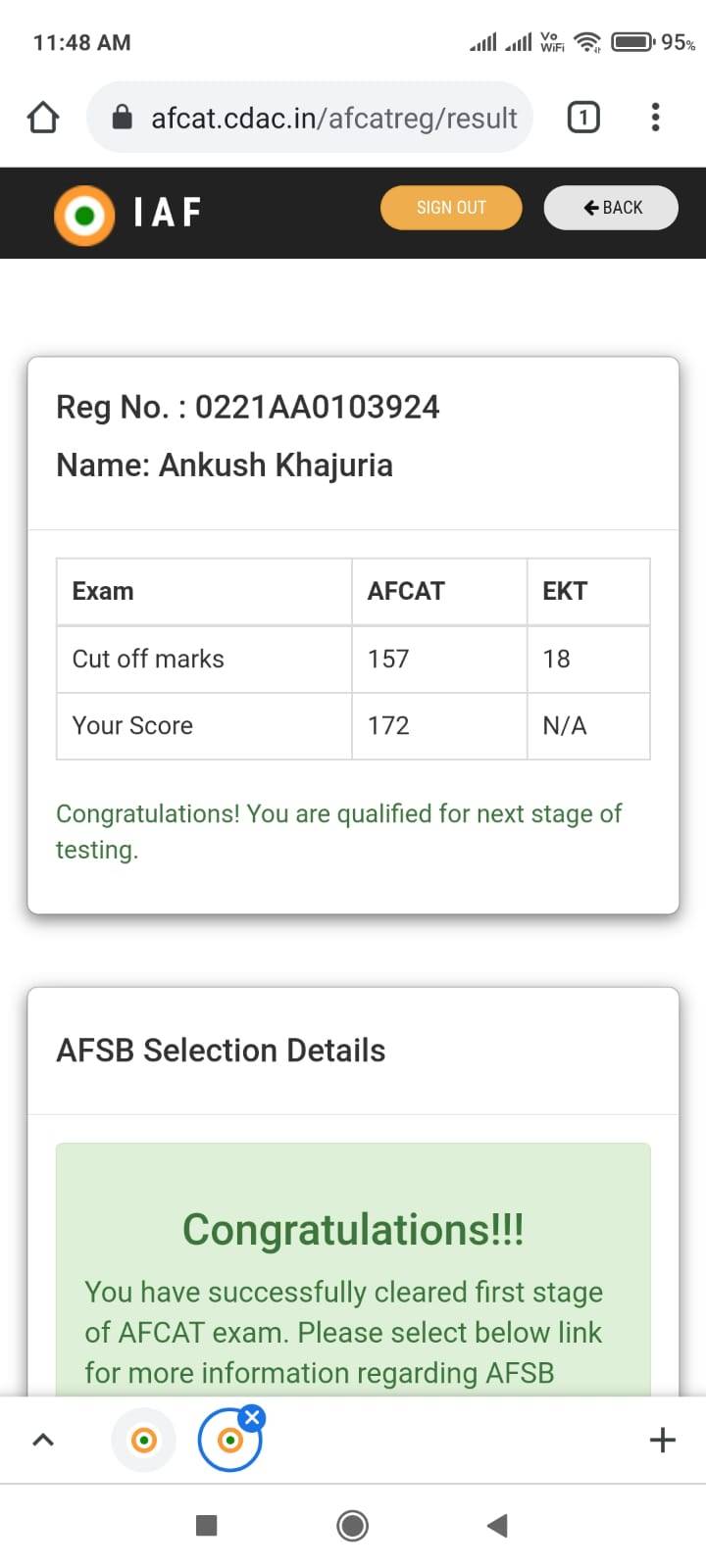Tap the battery indicator in status bar
The height and width of the screenshot is (1568, 706).
pos(632,42)
